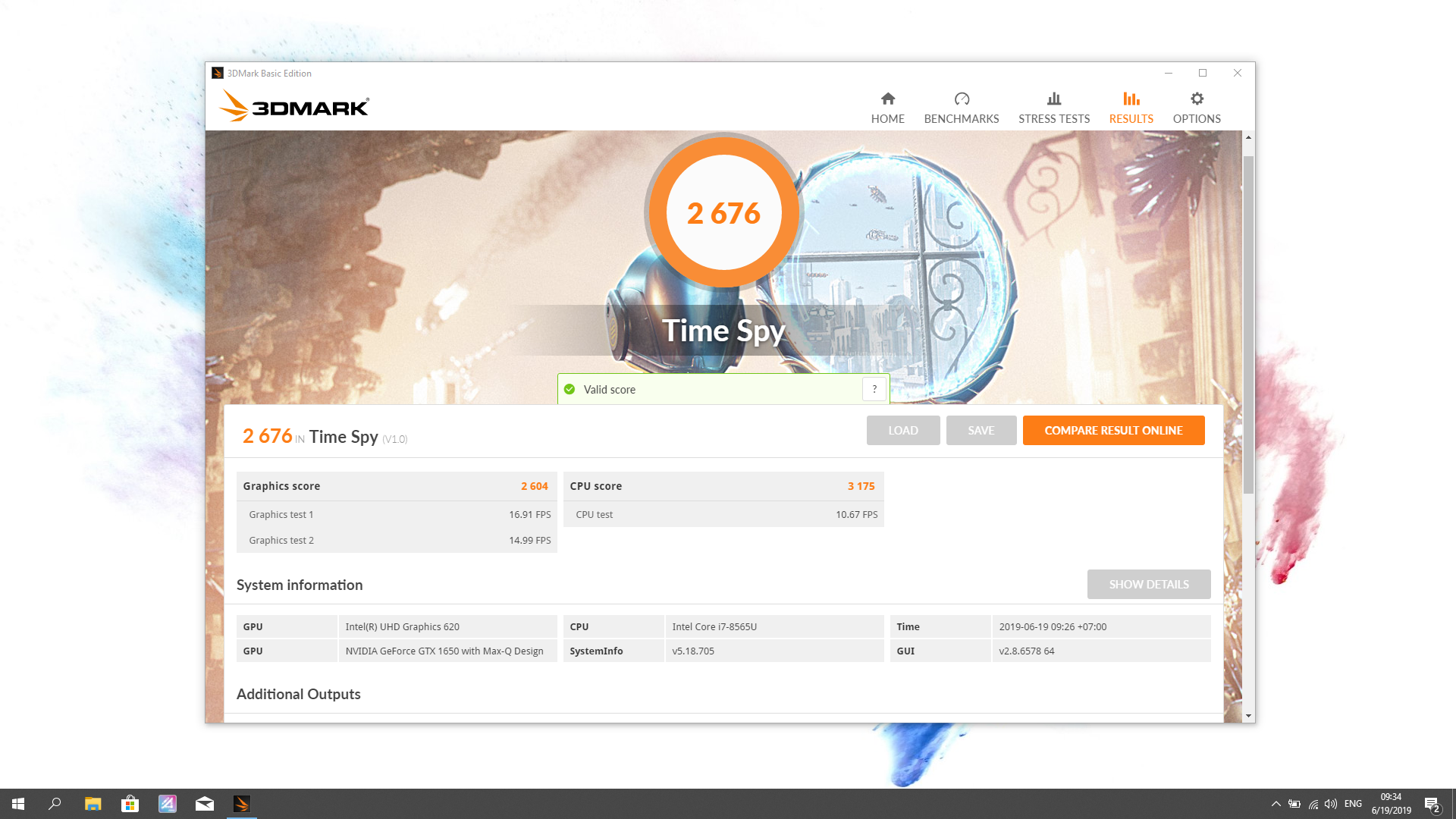This screenshot has width=1456, height=819.
Task: Open the OPTIONS tab
Action: tap(1197, 108)
